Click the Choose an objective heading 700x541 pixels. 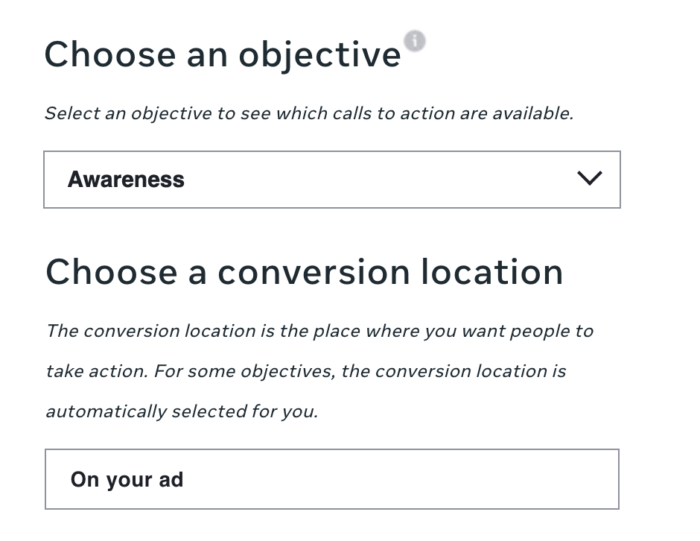[x=223, y=55]
